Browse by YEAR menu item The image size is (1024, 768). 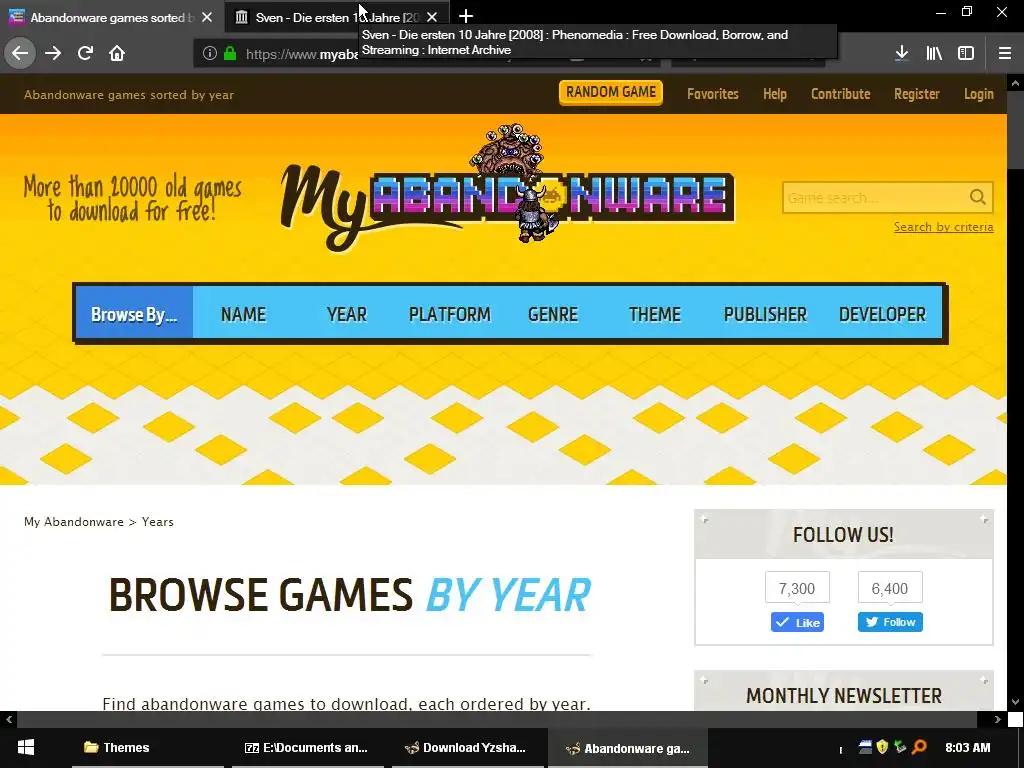click(347, 314)
